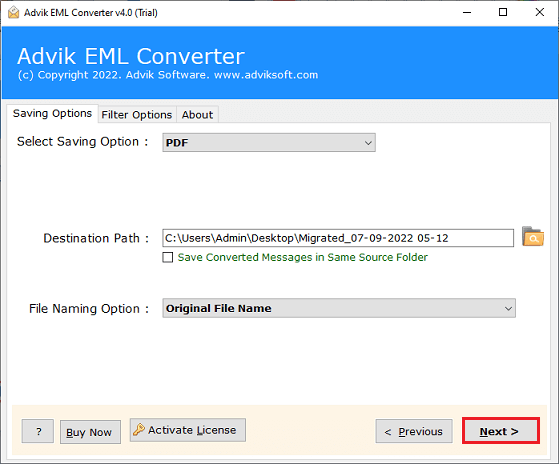
Task: Open the Select Saving Option dropdown showing PDF
Action: pyautogui.click(x=269, y=143)
